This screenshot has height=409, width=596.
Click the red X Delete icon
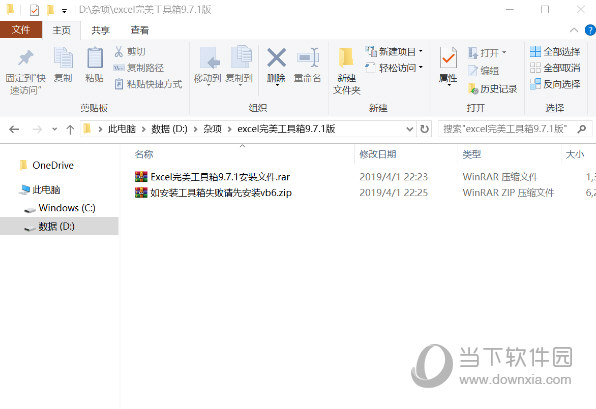[276, 58]
